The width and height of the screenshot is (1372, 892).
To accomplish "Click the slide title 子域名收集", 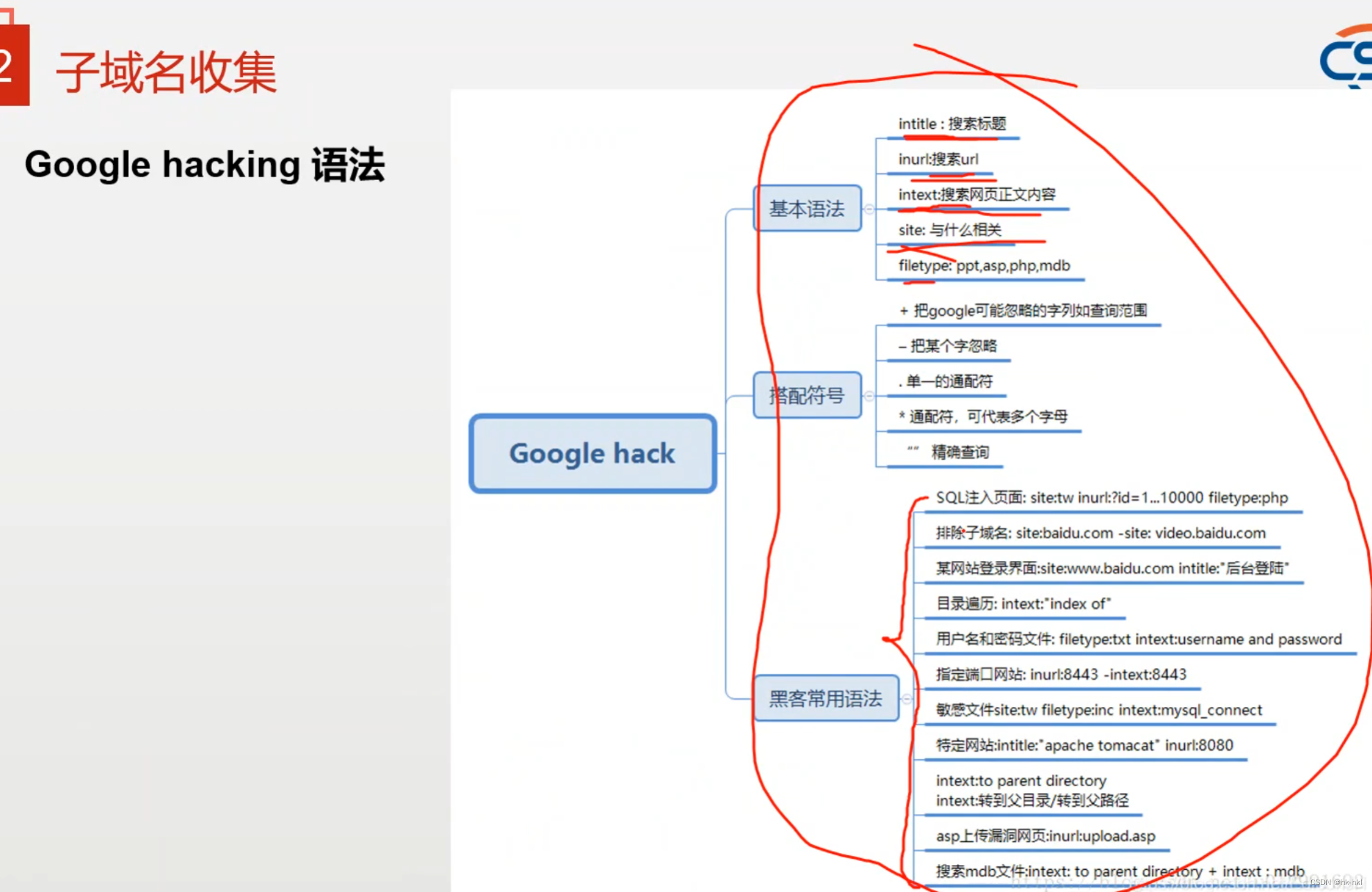I will coord(166,72).
